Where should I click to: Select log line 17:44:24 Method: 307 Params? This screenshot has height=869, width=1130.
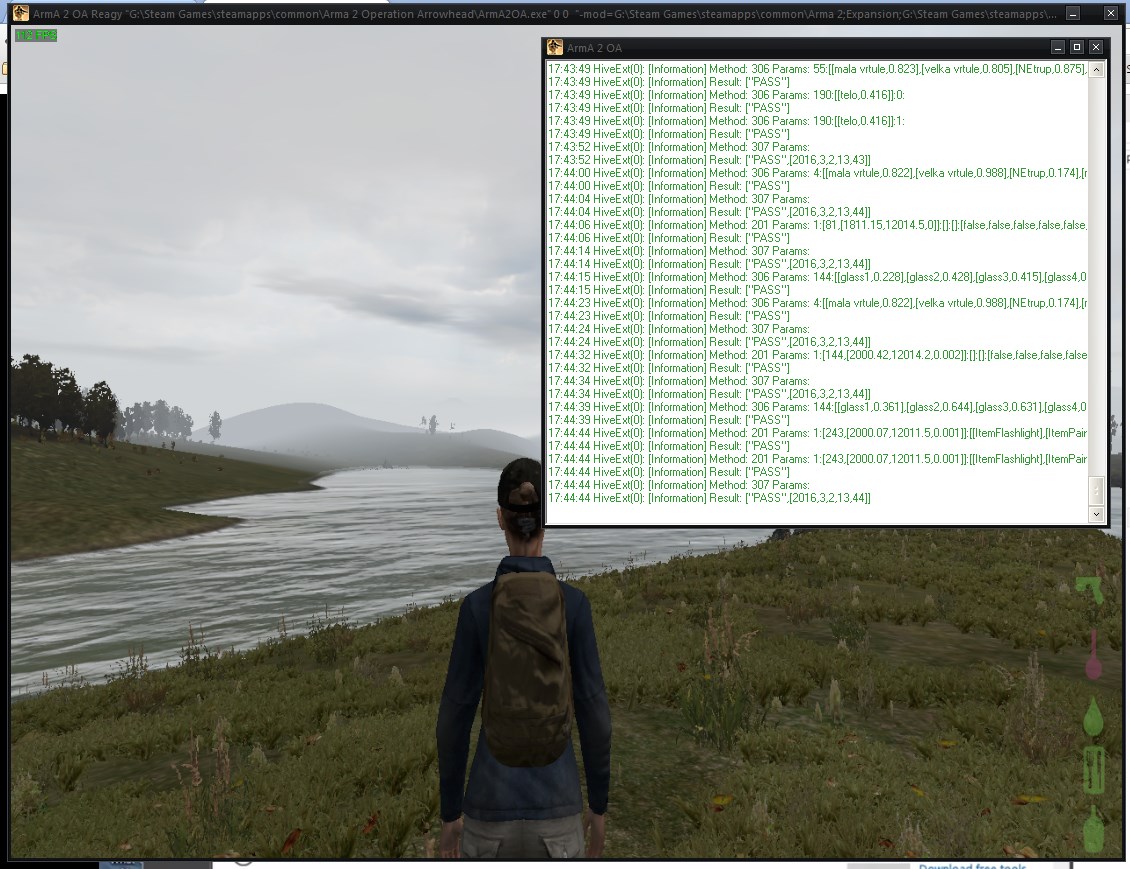678,329
